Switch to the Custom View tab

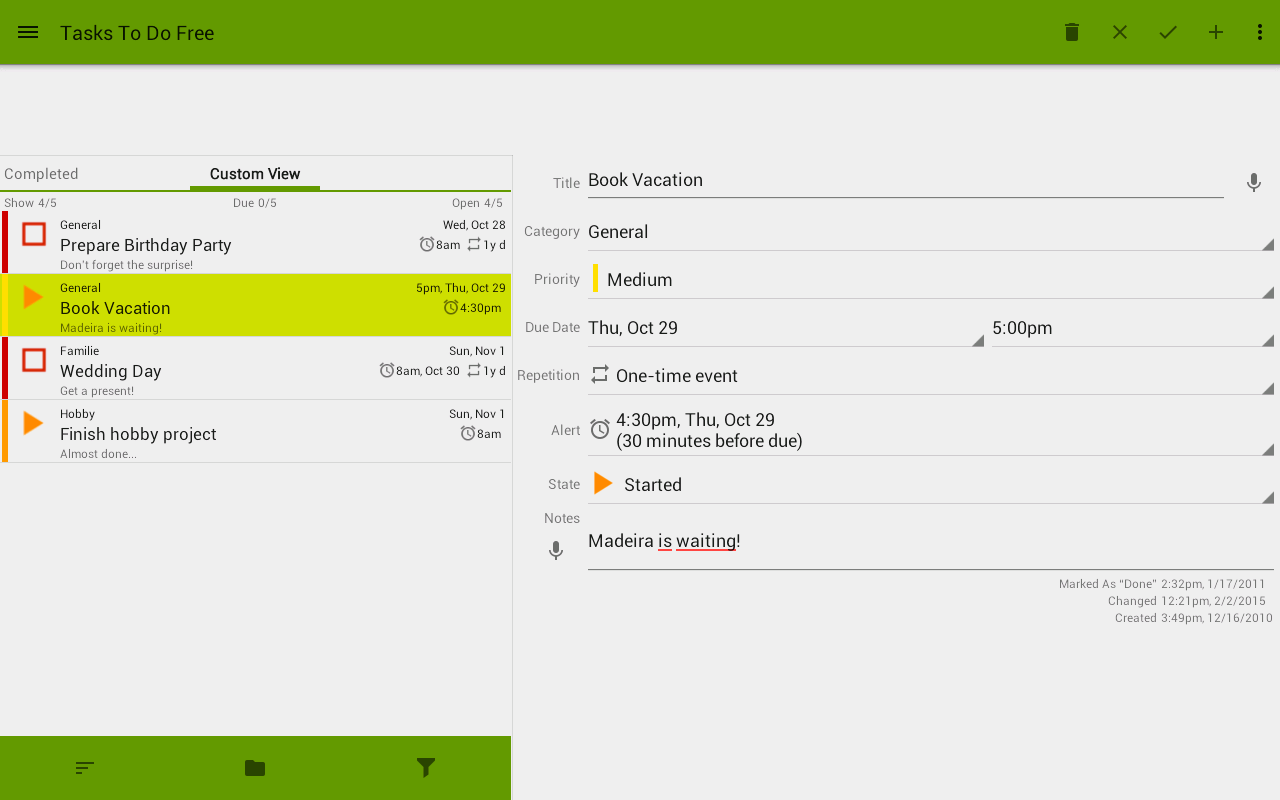[x=255, y=174]
